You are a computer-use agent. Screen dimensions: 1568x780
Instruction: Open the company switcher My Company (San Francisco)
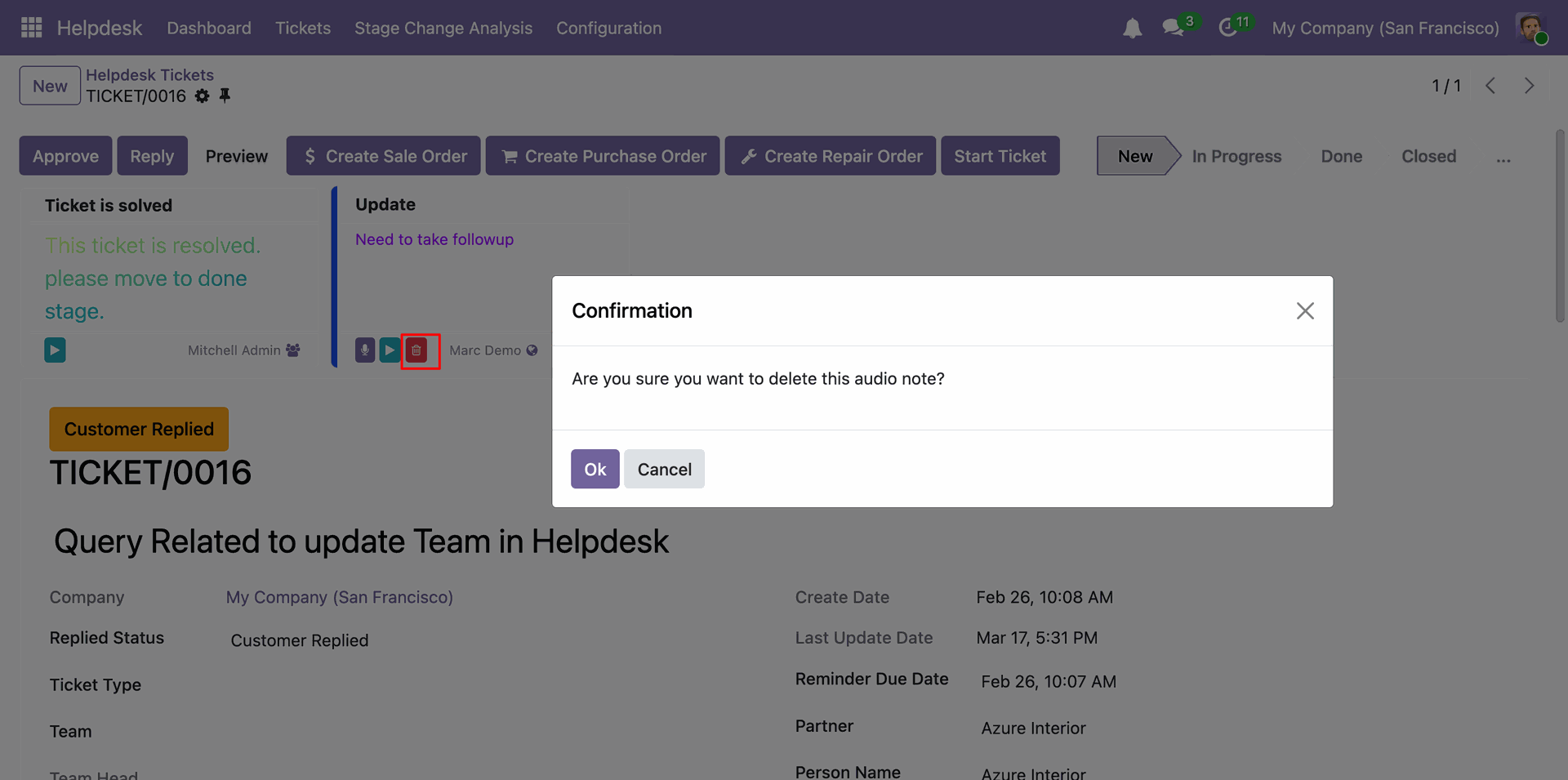[x=1385, y=28]
